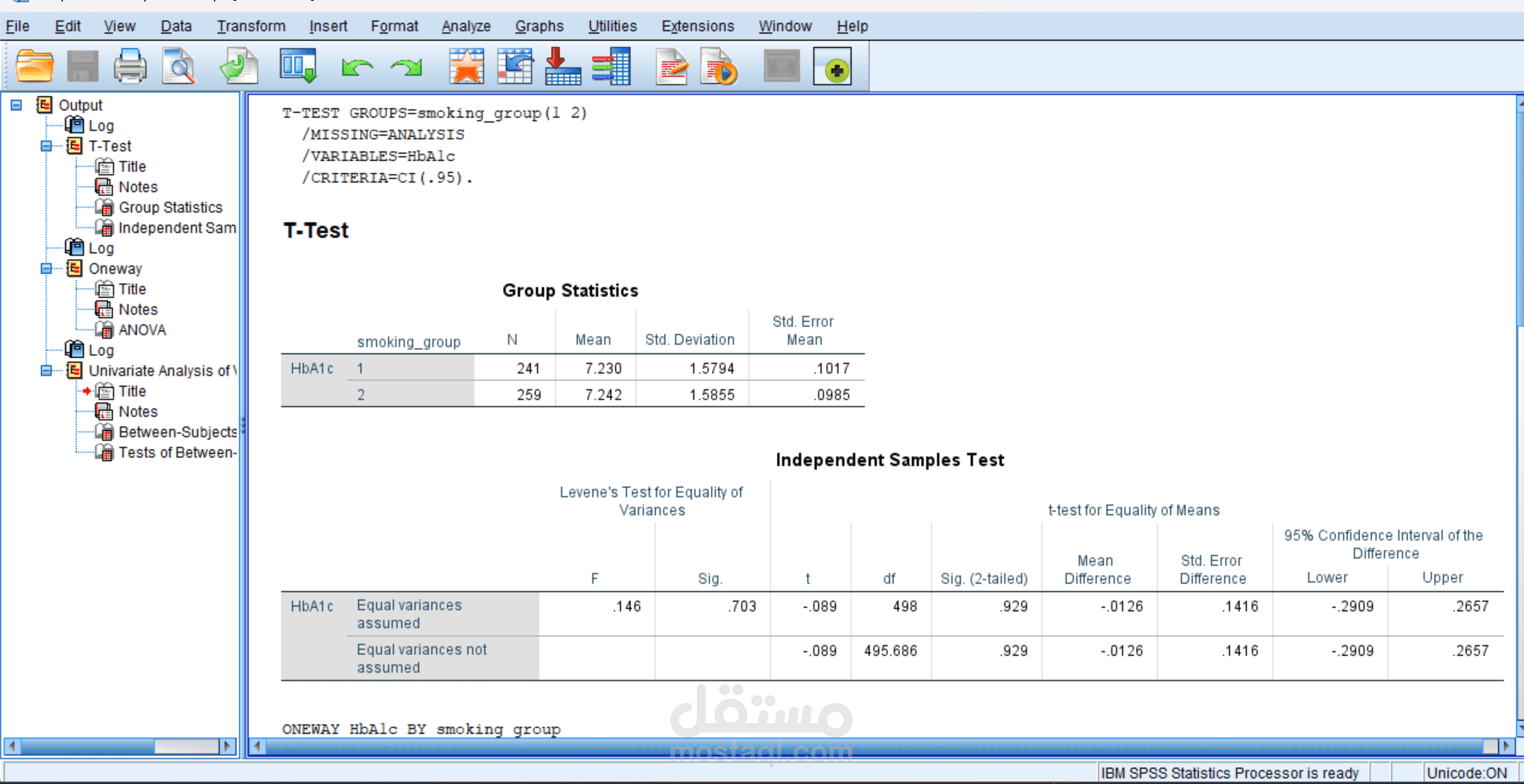This screenshot has height=784, width=1524.
Task: Click the notepad with pencil toolbar icon
Action: [x=671, y=66]
